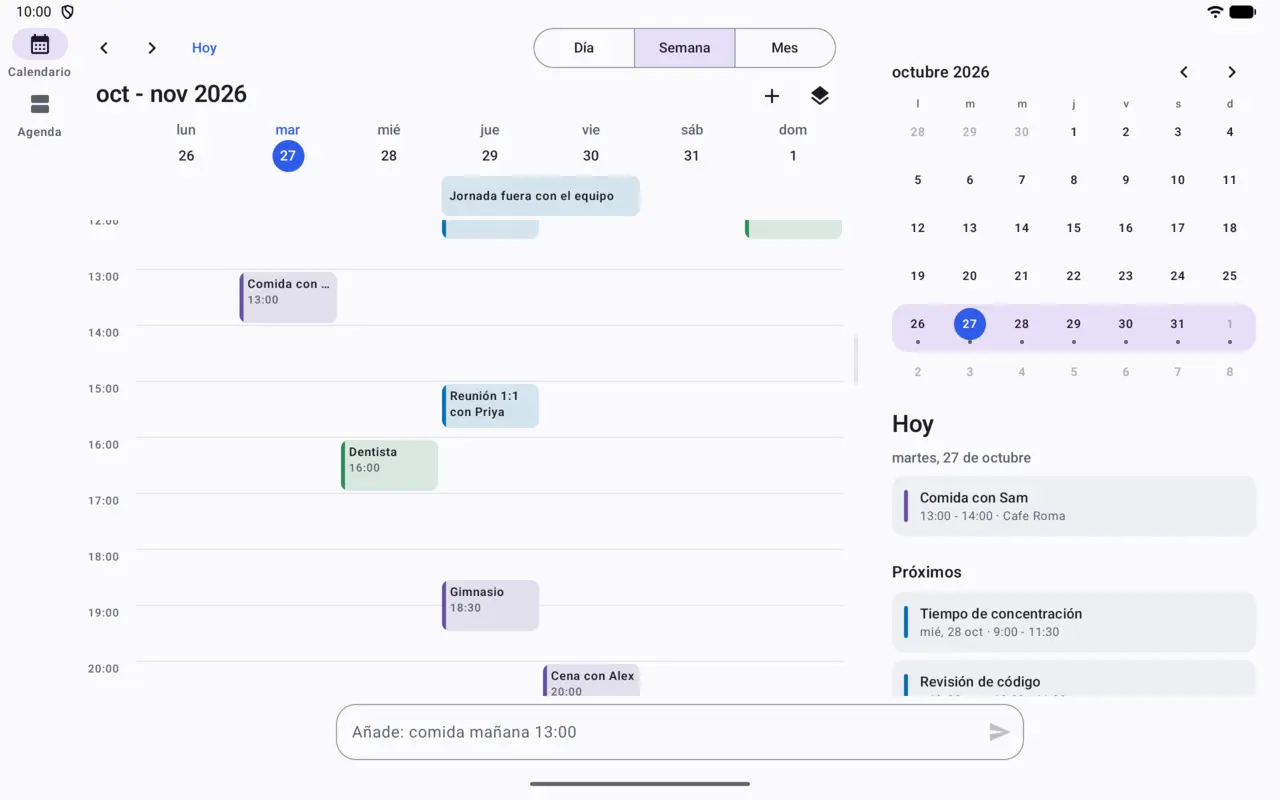Open the Calendario view in sidebar

point(40,54)
